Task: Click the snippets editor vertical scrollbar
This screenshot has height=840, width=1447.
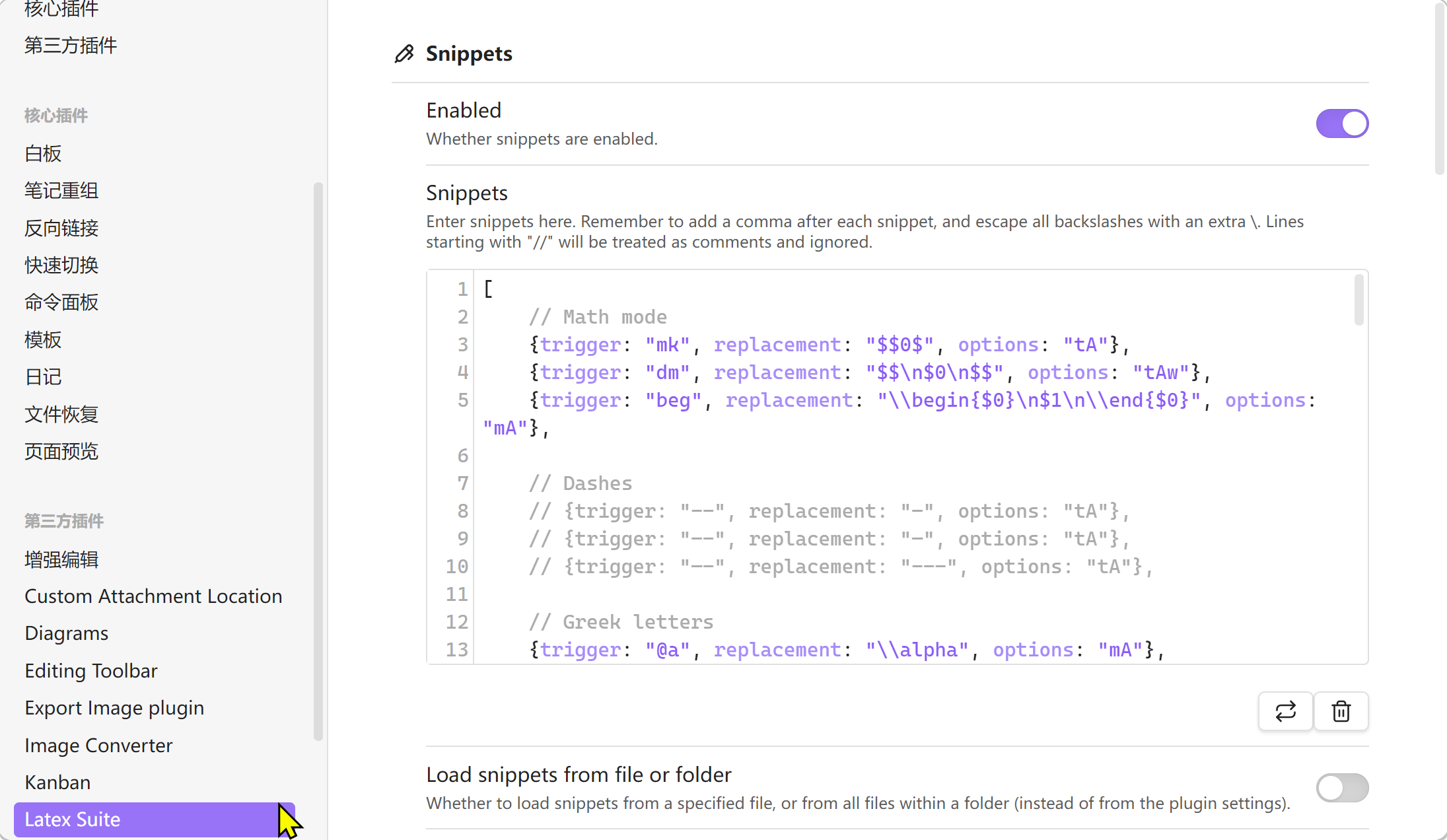Action: tap(1359, 300)
